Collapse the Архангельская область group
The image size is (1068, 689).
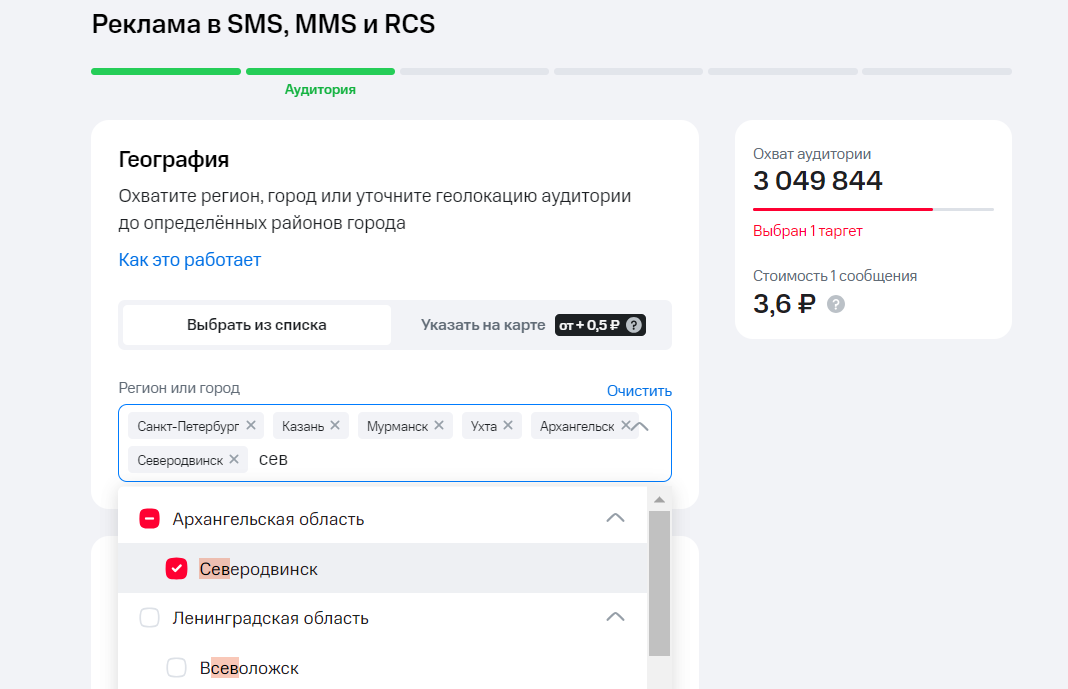[x=615, y=518]
